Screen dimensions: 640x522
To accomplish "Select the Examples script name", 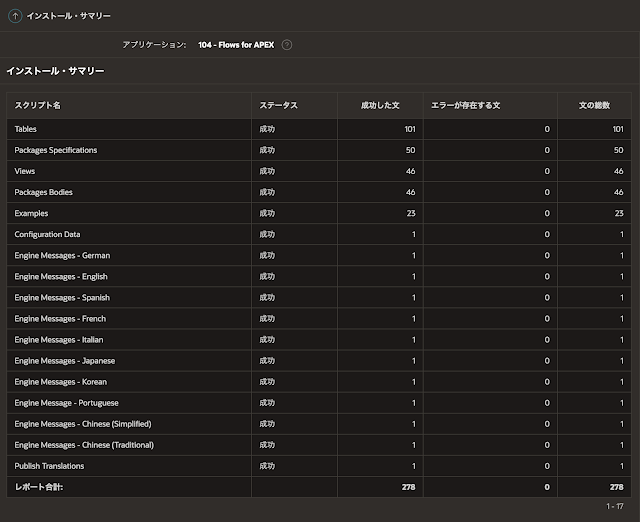I will tap(31, 213).
